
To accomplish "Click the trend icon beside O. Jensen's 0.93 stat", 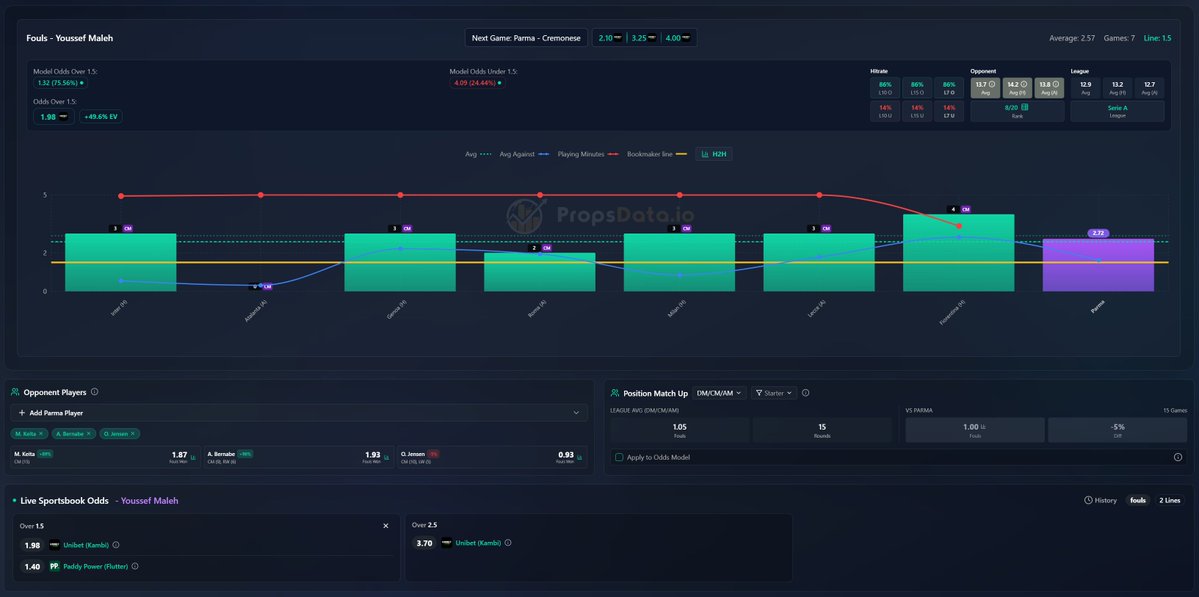I will pos(580,457).
